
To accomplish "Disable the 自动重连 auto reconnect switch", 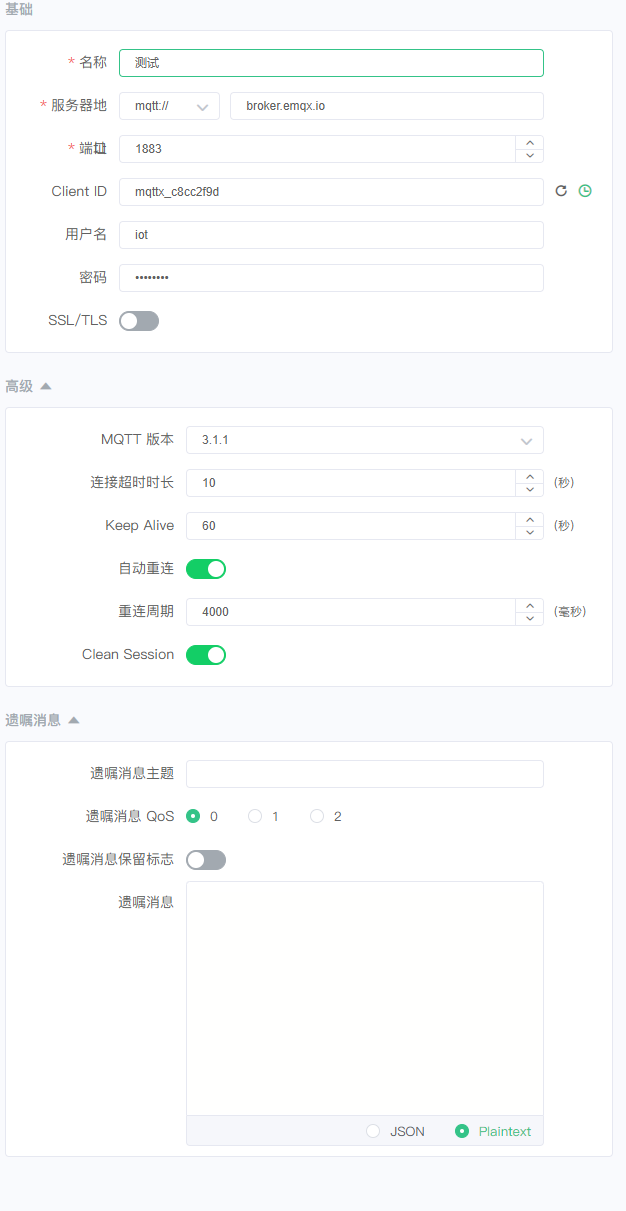I will pos(206,569).
